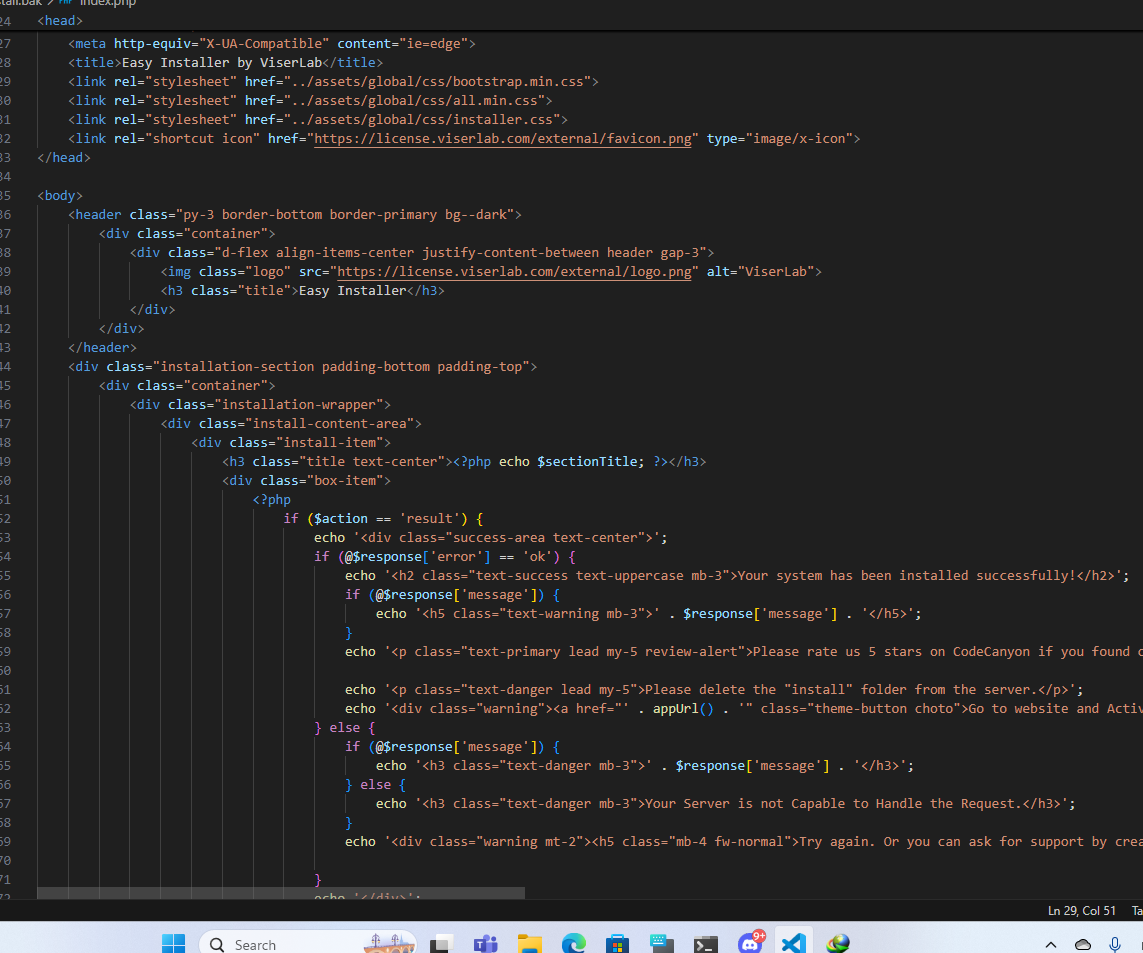Switch to Visual Studio Code taskbar icon
1143x953 pixels.
[x=794, y=943]
